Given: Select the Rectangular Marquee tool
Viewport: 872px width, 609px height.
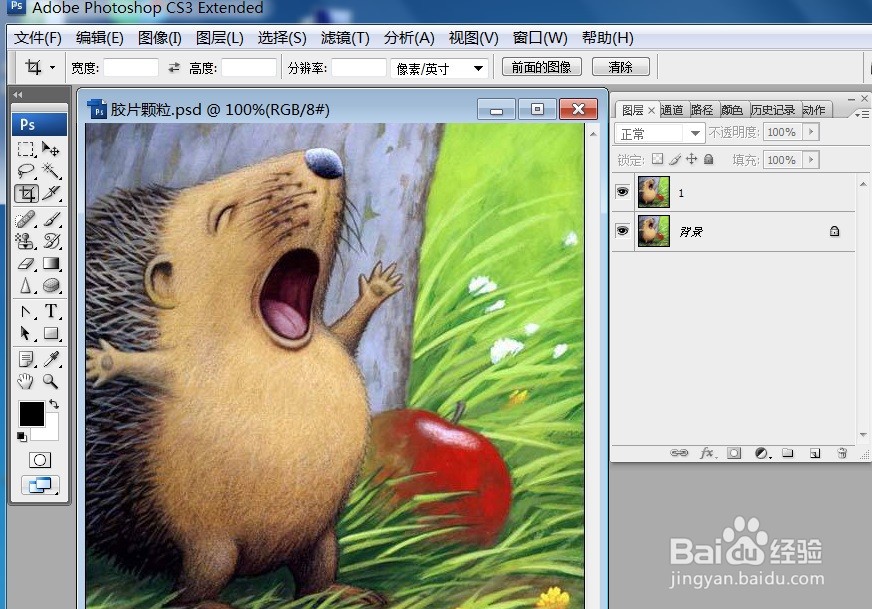Looking at the screenshot, I should pos(26,149).
